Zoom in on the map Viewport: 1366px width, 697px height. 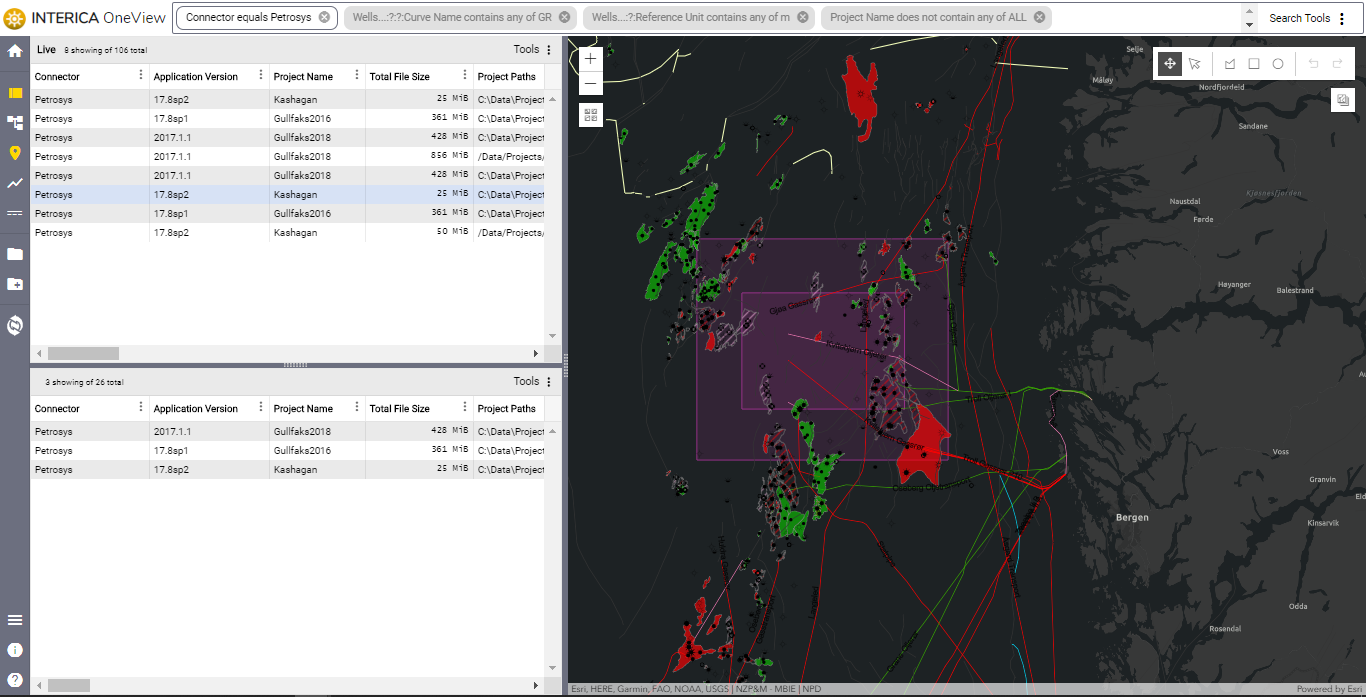(591, 59)
